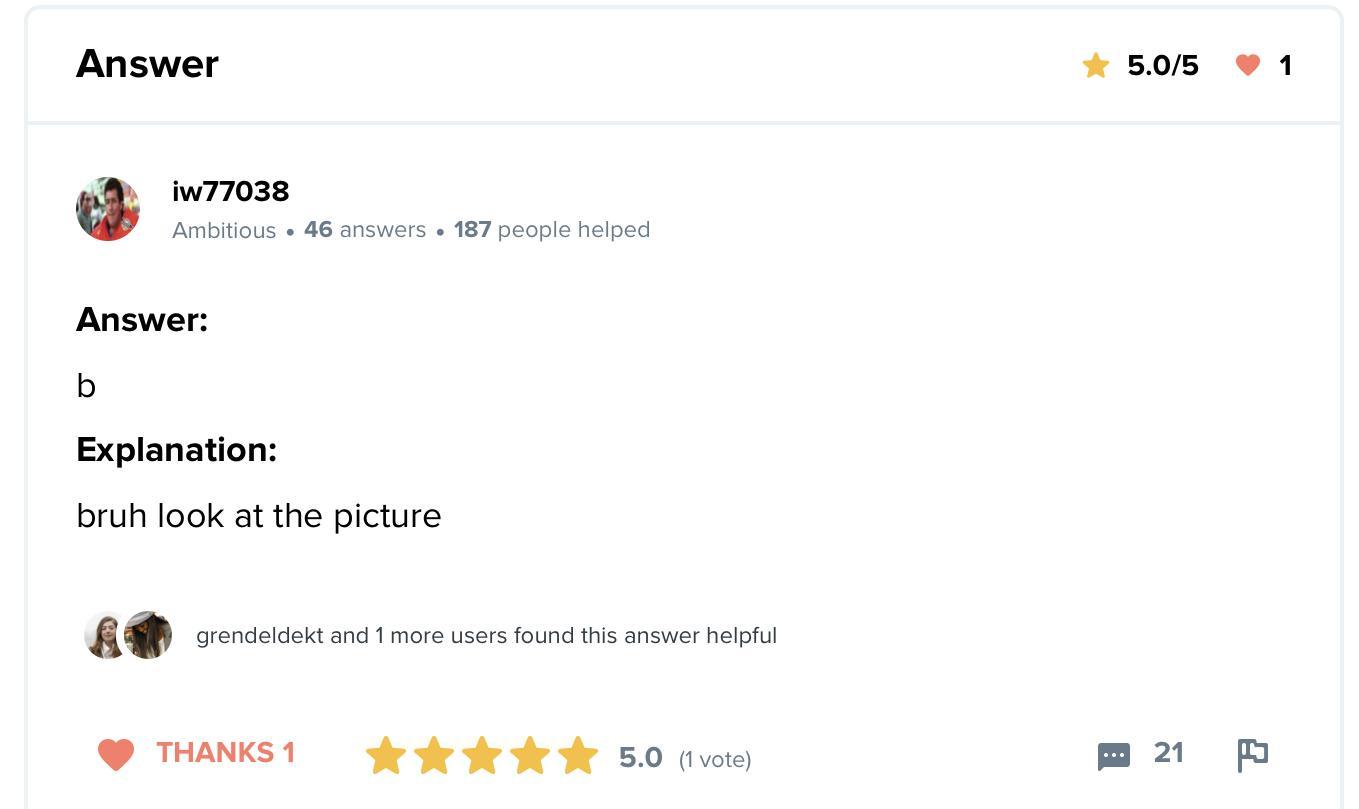The image size is (1359, 809).
Task: Open iw77038's profile picture
Action: tap(108, 209)
